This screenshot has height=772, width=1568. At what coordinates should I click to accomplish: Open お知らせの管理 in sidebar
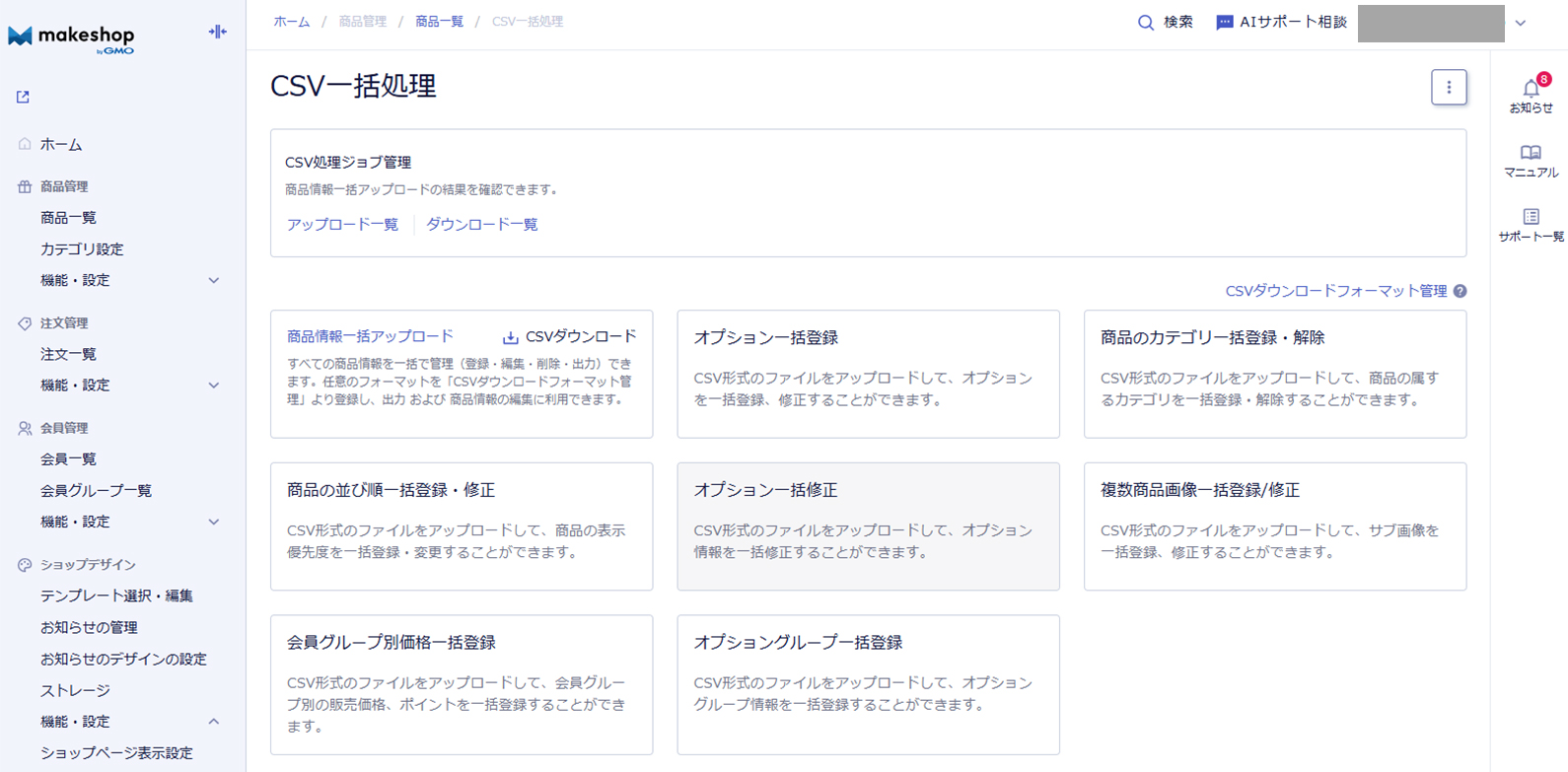89,628
